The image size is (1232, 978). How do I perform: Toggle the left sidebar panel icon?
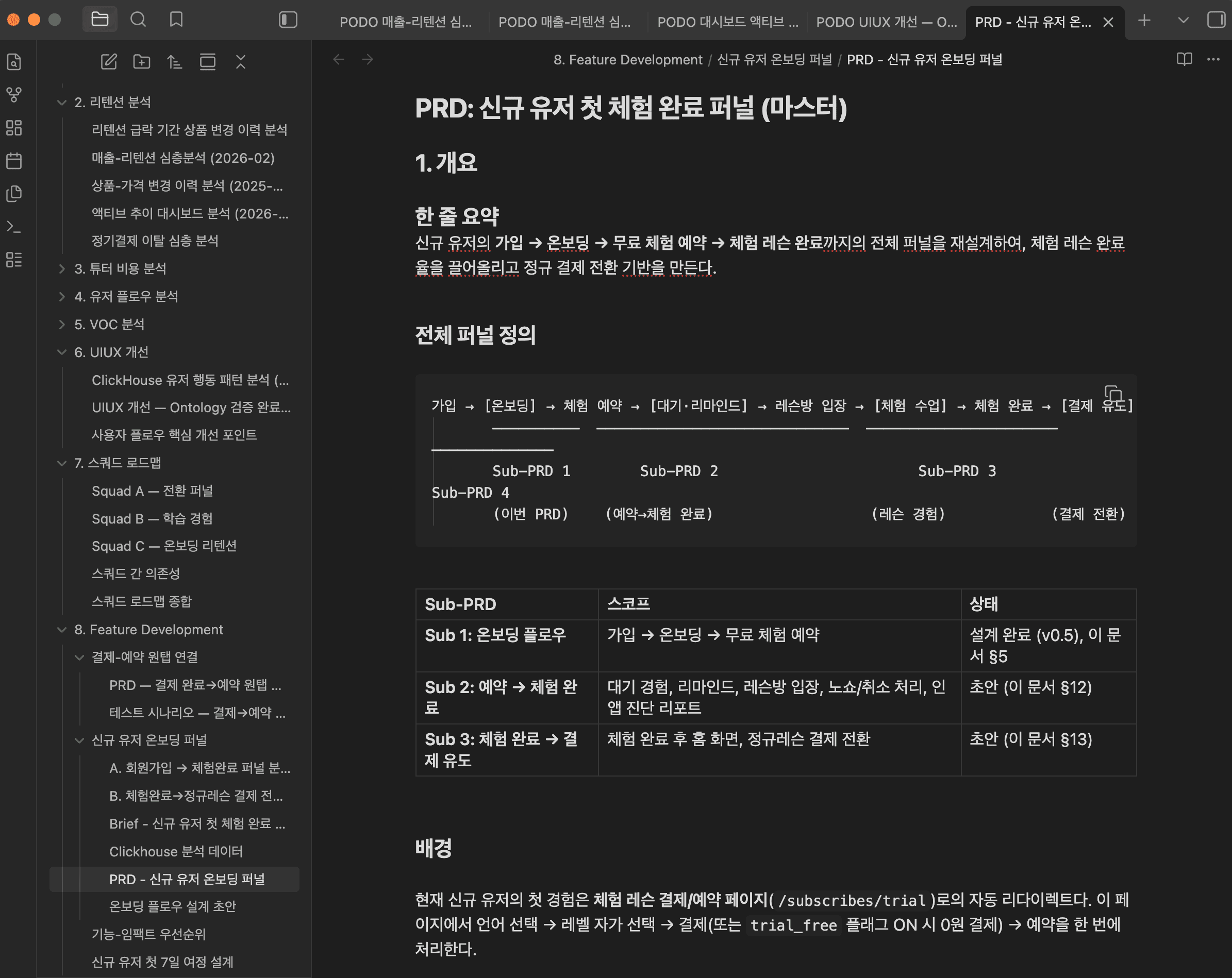(x=288, y=20)
